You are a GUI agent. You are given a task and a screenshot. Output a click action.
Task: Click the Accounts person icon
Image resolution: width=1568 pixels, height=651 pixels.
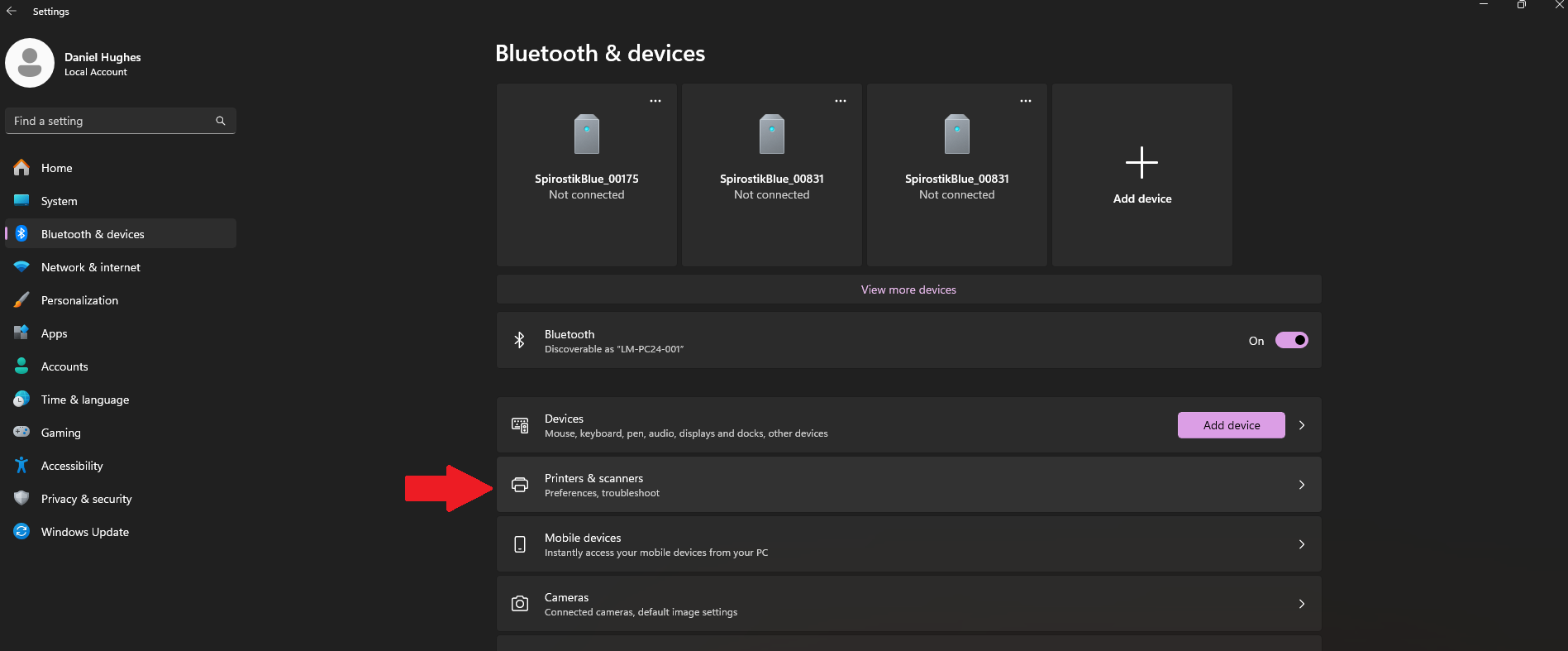click(21, 366)
